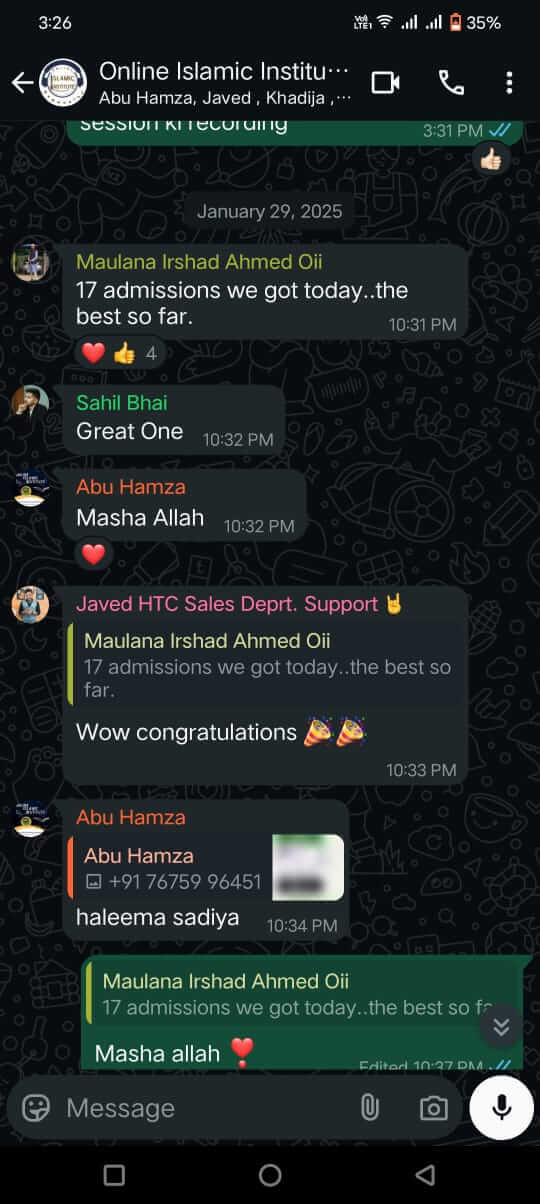Open Maulana Irshad Ahmed Oii's profile picture
The width and height of the screenshot is (540, 1204).
(30, 262)
